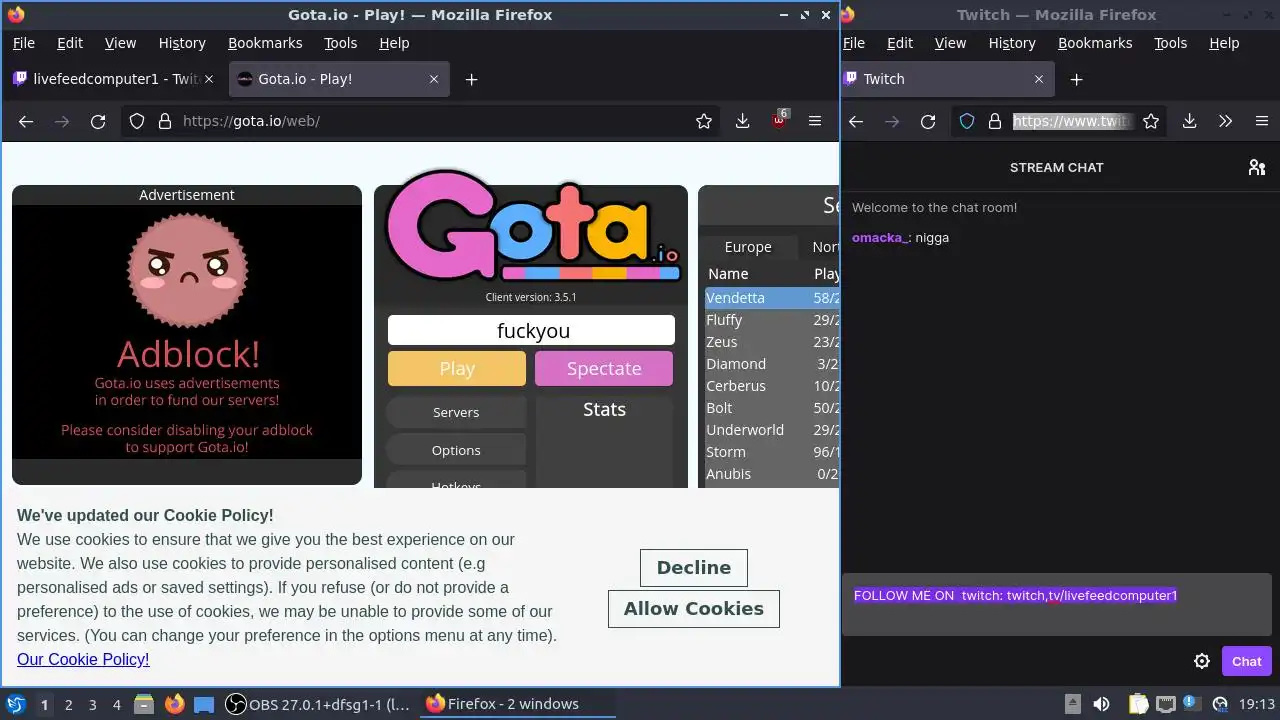This screenshot has width=1280, height=720.
Task: Switch to the OBS 27.0.1 taskbar window
Action: (x=318, y=704)
